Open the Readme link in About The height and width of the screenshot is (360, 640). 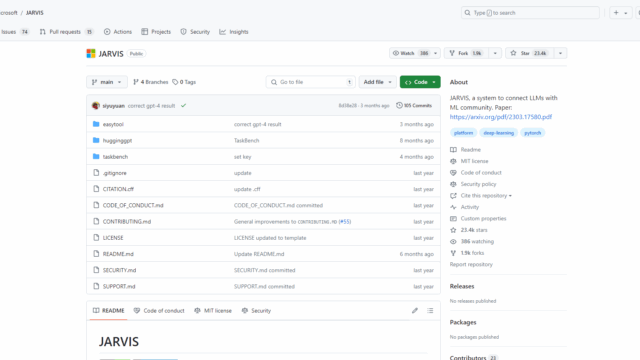(x=465, y=150)
